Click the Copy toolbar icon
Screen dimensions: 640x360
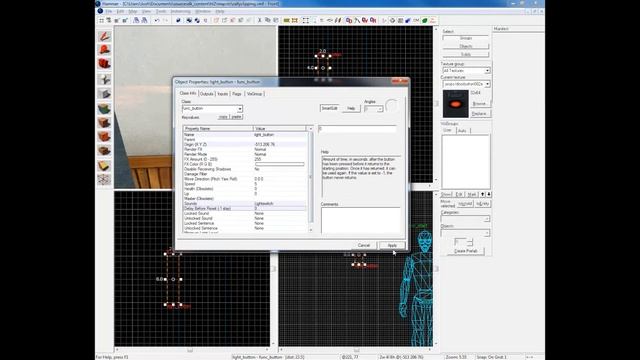pos(268,20)
